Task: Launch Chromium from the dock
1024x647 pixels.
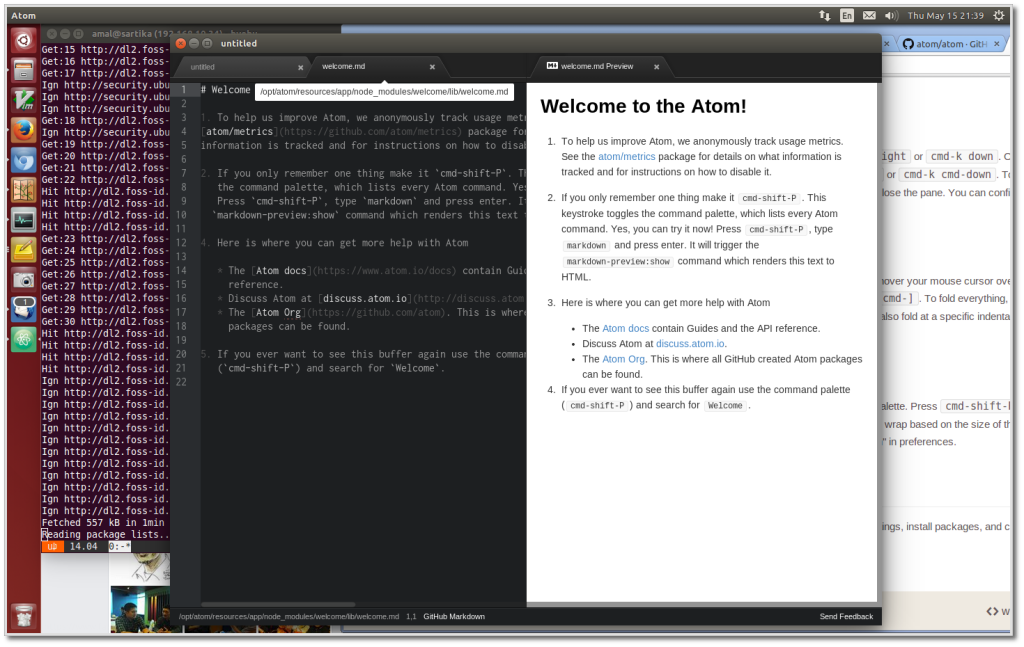Action: pos(24,160)
